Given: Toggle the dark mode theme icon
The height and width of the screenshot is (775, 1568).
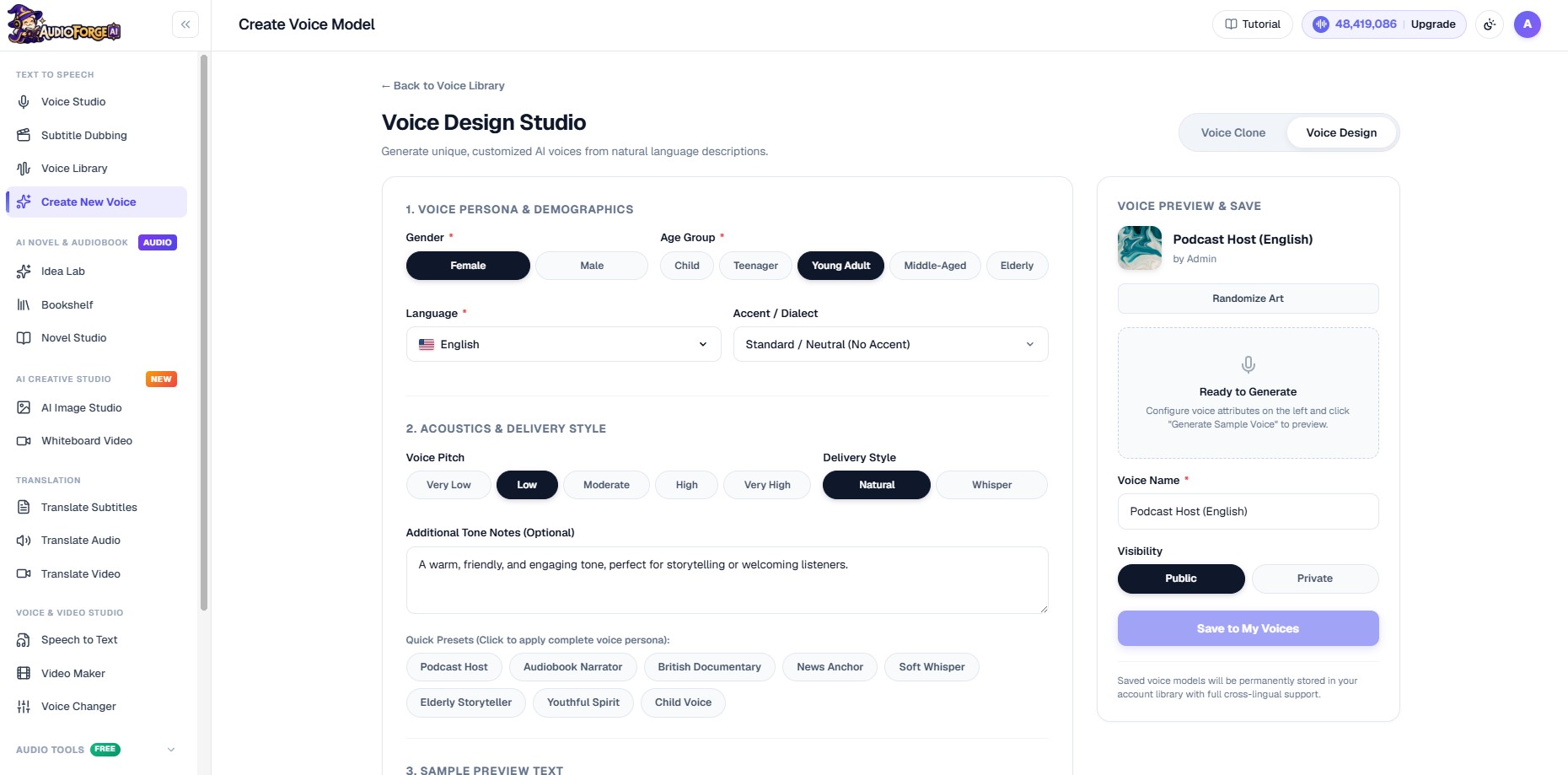Looking at the screenshot, I should click(x=1490, y=24).
